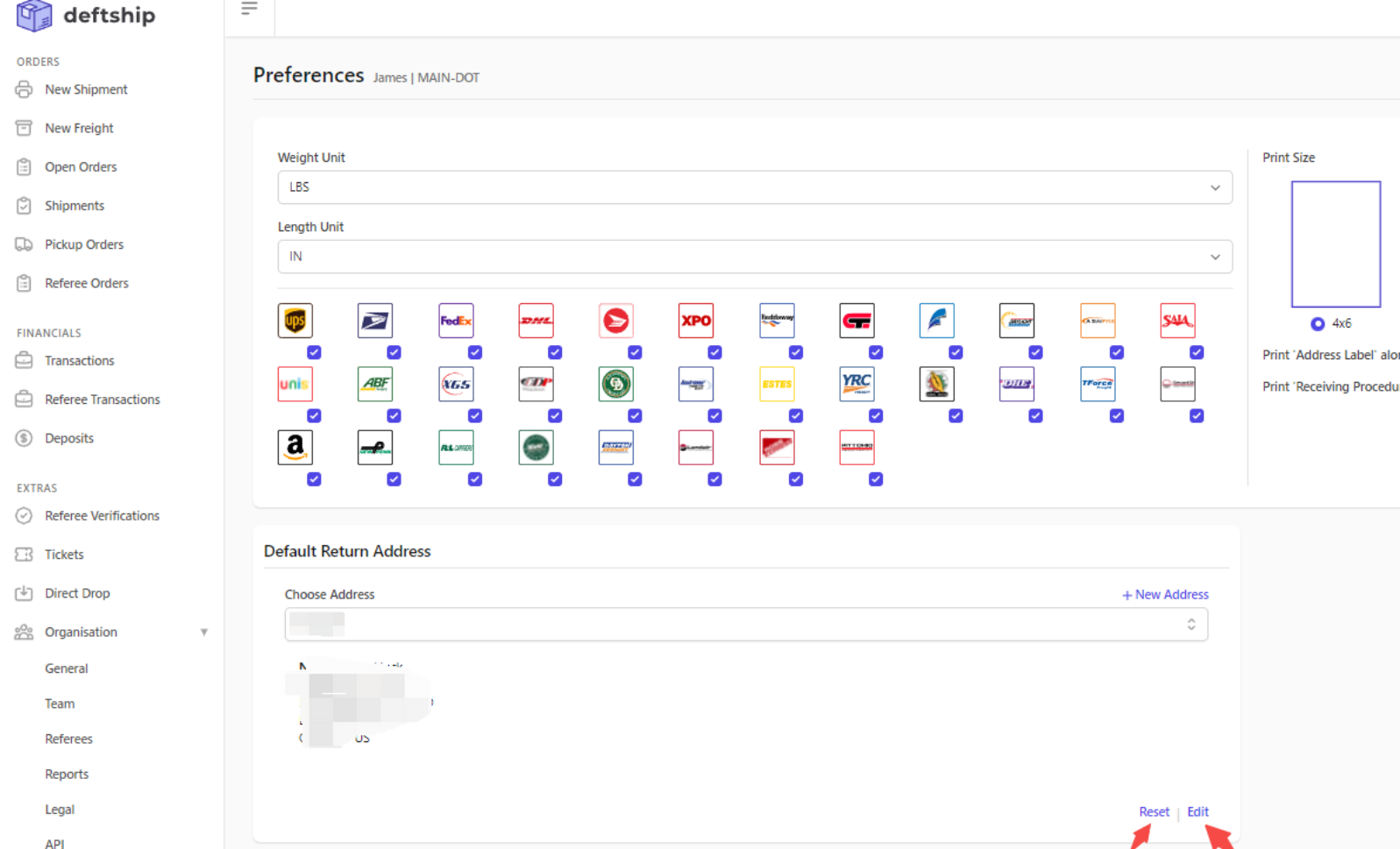The height and width of the screenshot is (849, 1400).
Task: Toggle the sidebar hamburger menu icon
Action: 250,9
